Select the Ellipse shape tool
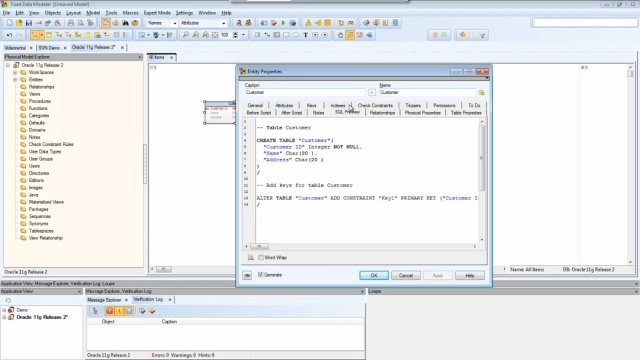Viewport: 640px width, 360px height. coord(296,35)
